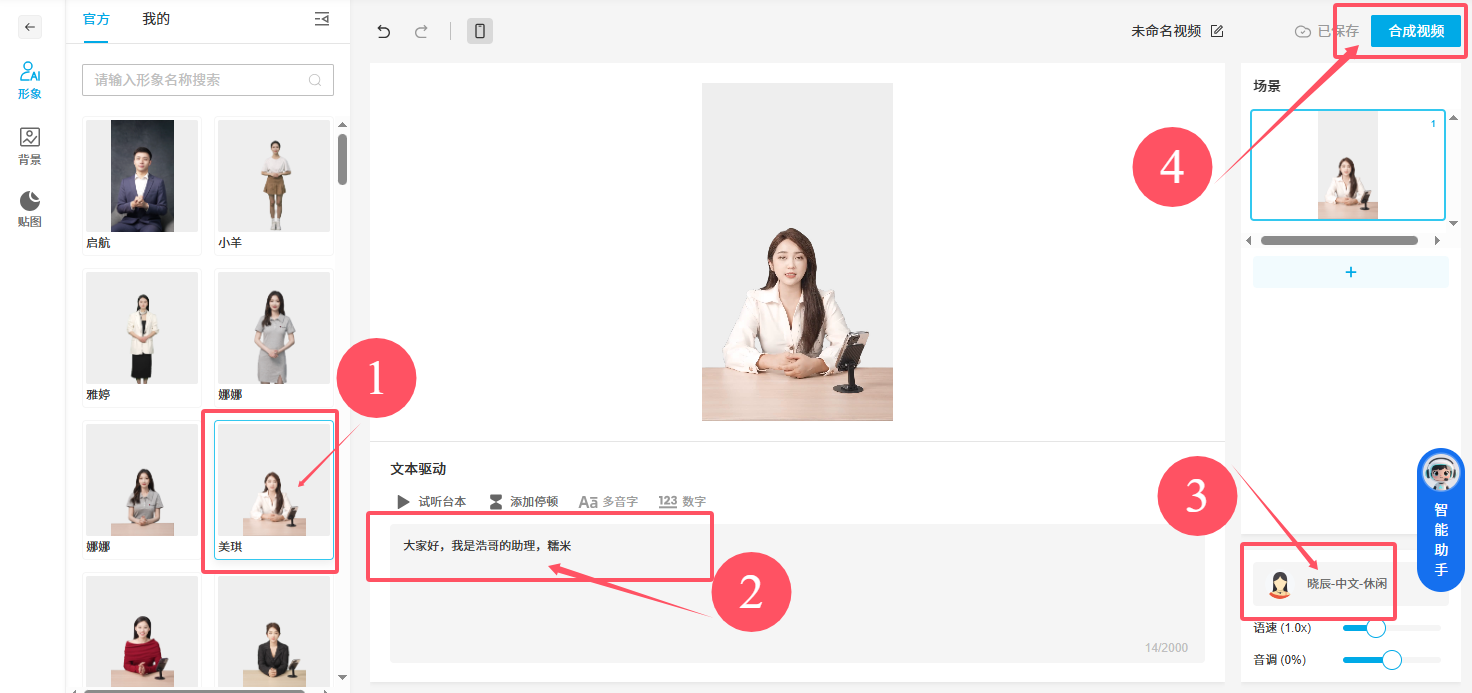Open the 背景 background panel
Screen dimensions: 1472x693
pyautogui.click(x=30, y=146)
